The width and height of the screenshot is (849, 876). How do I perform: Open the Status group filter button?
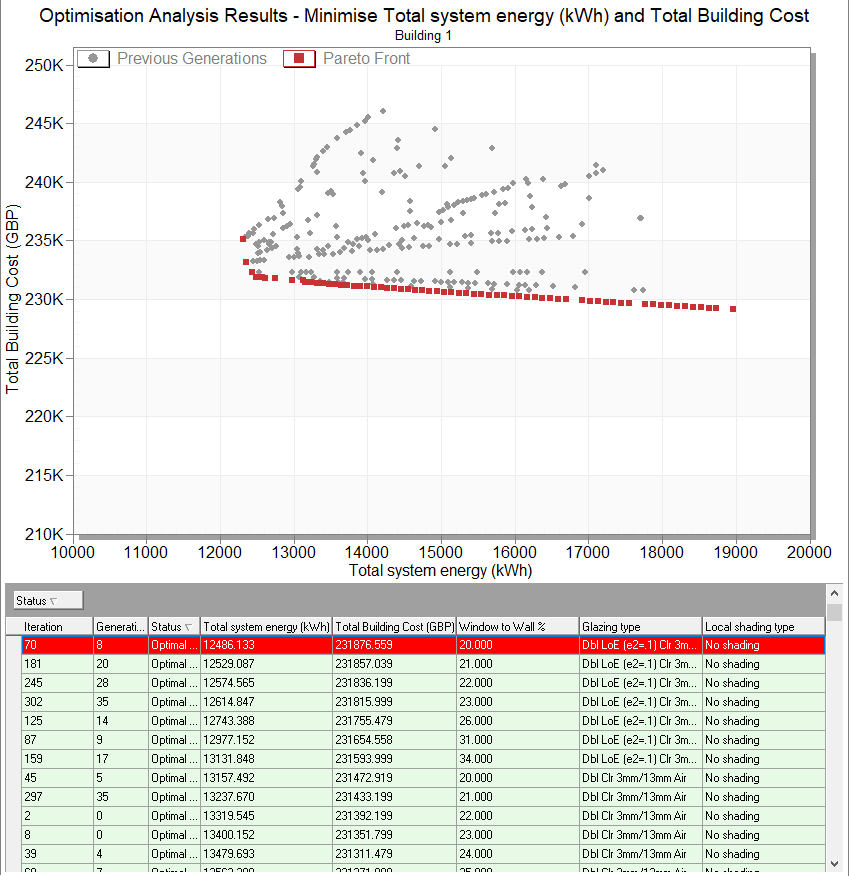point(49,600)
